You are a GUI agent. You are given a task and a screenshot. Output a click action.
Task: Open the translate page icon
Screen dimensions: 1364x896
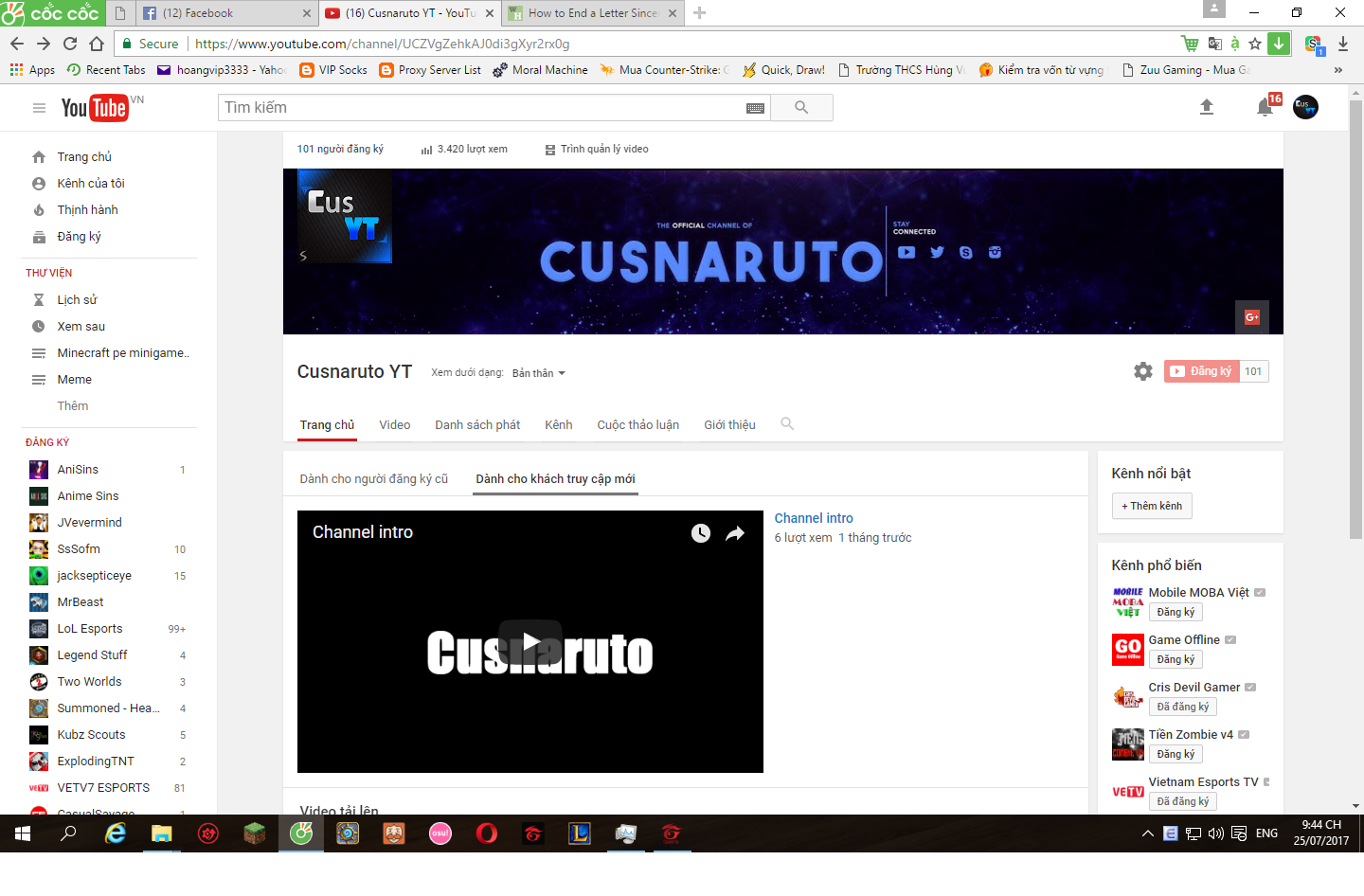click(1215, 44)
